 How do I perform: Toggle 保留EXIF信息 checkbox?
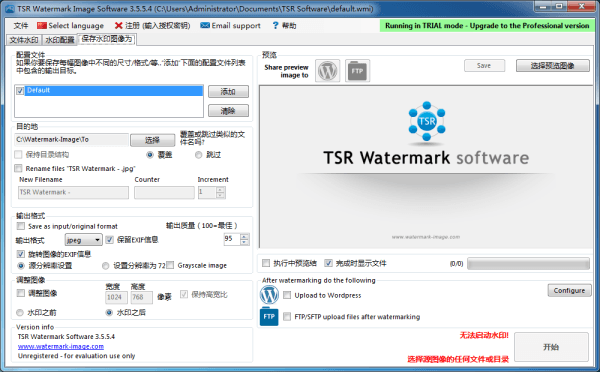point(109,240)
